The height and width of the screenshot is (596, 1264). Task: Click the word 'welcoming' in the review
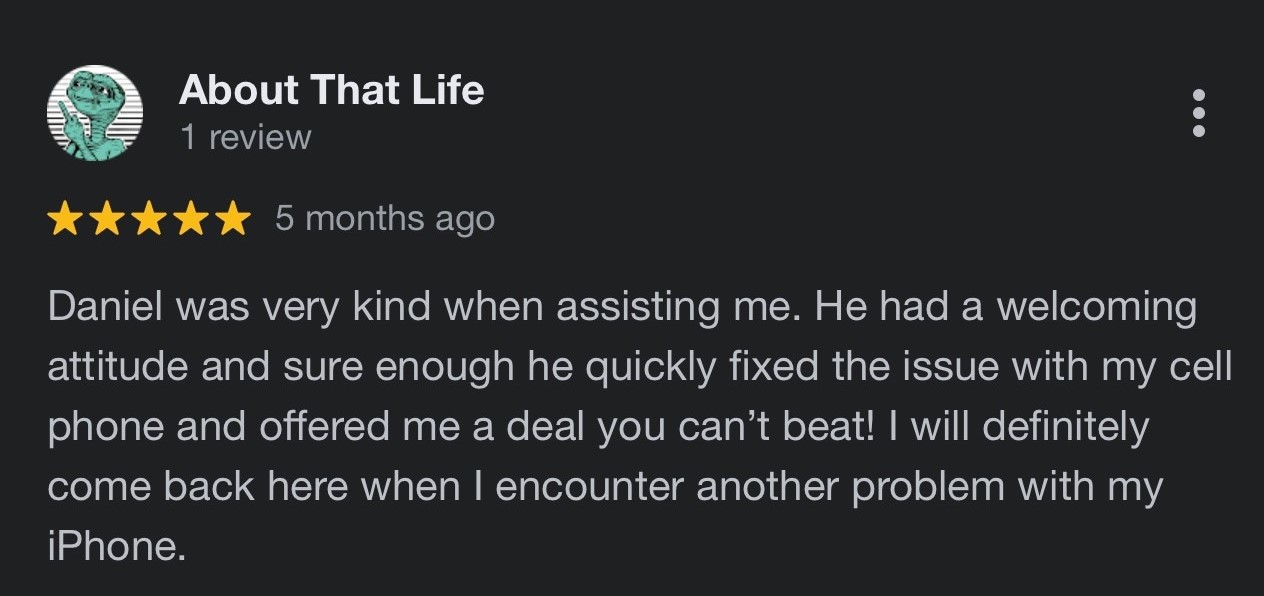pos(1097,308)
